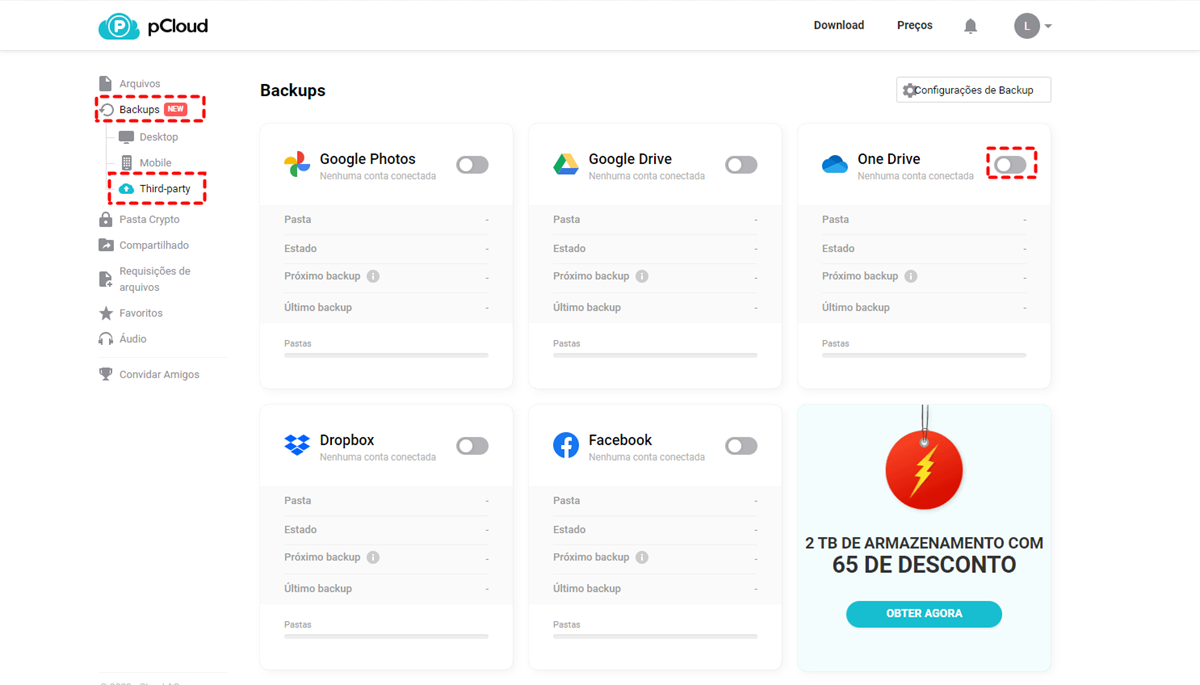Expand the account menu arrow beside avatar
The image size is (1200, 685).
(1048, 27)
